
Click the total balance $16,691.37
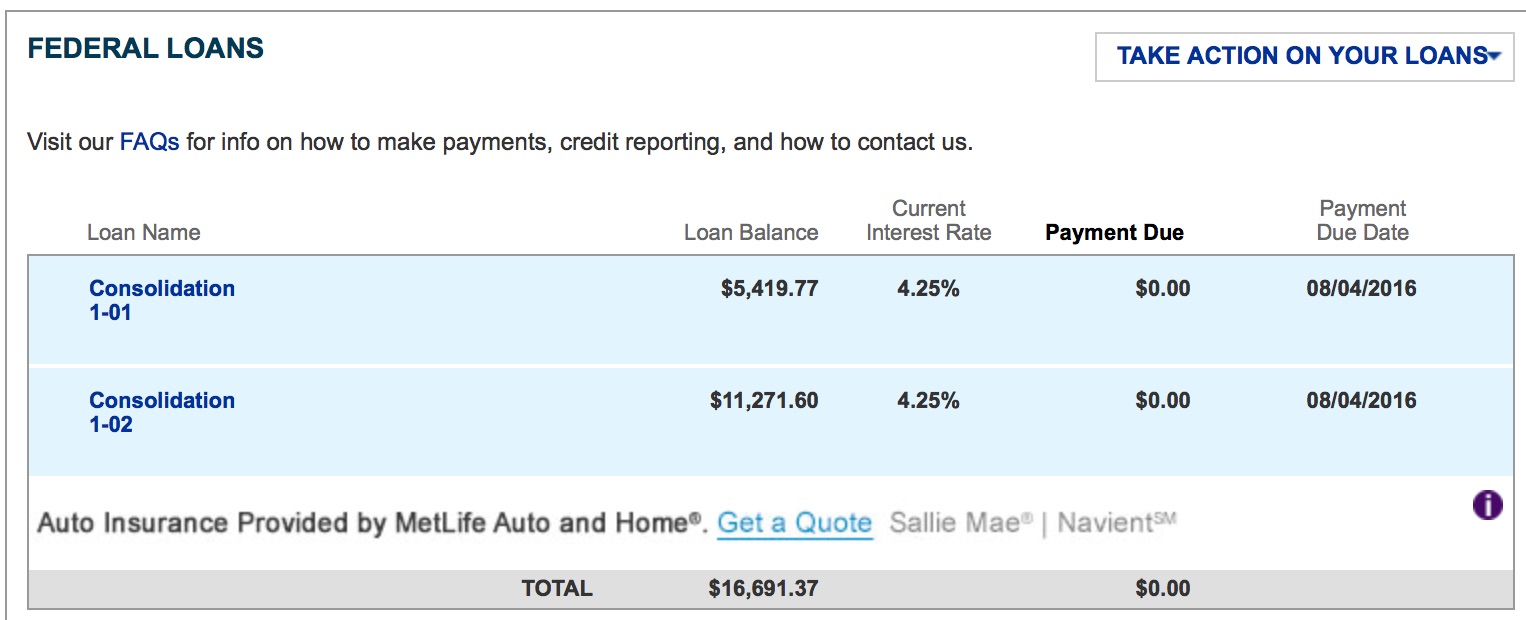[763, 589]
